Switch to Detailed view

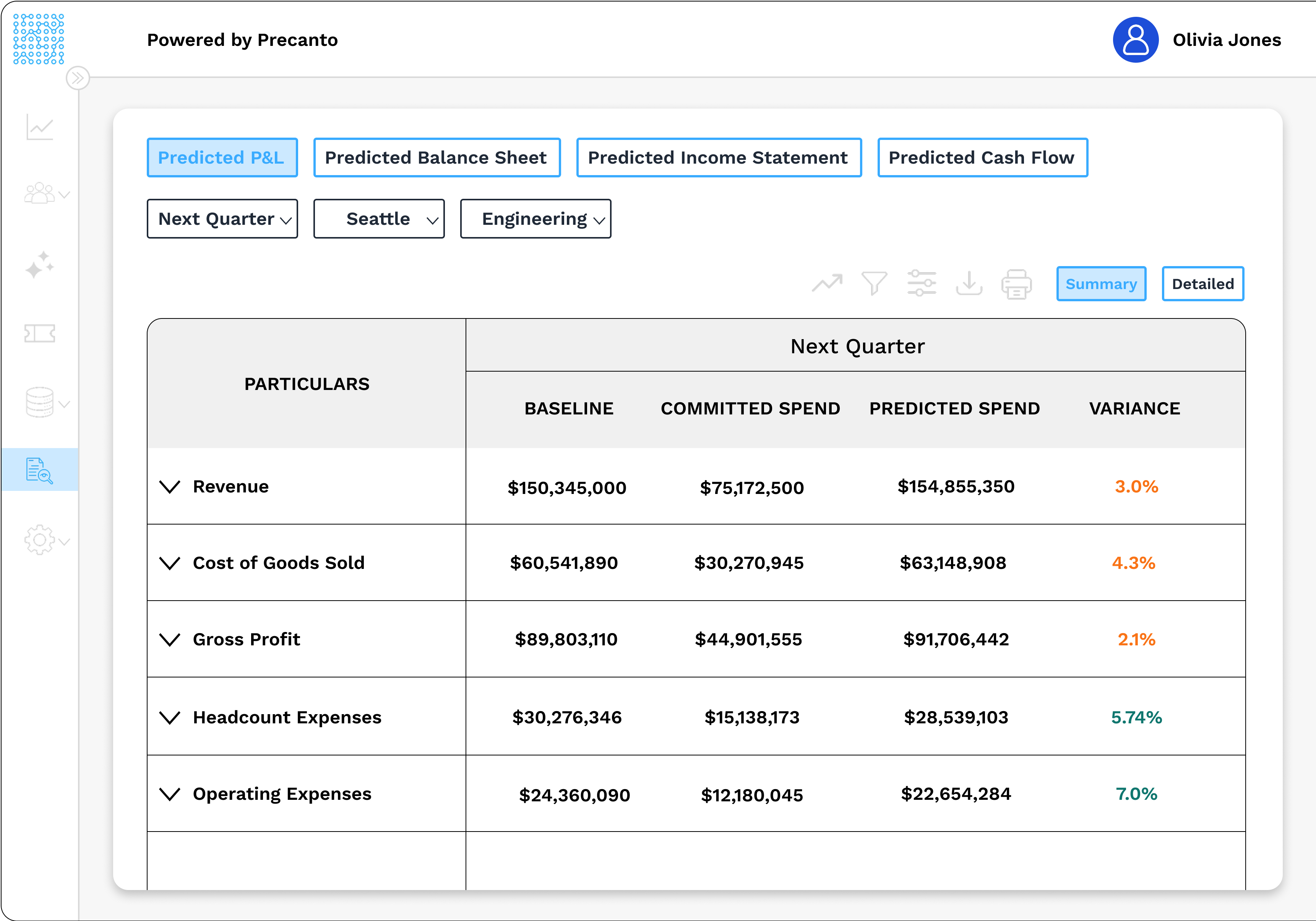[x=1202, y=284]
